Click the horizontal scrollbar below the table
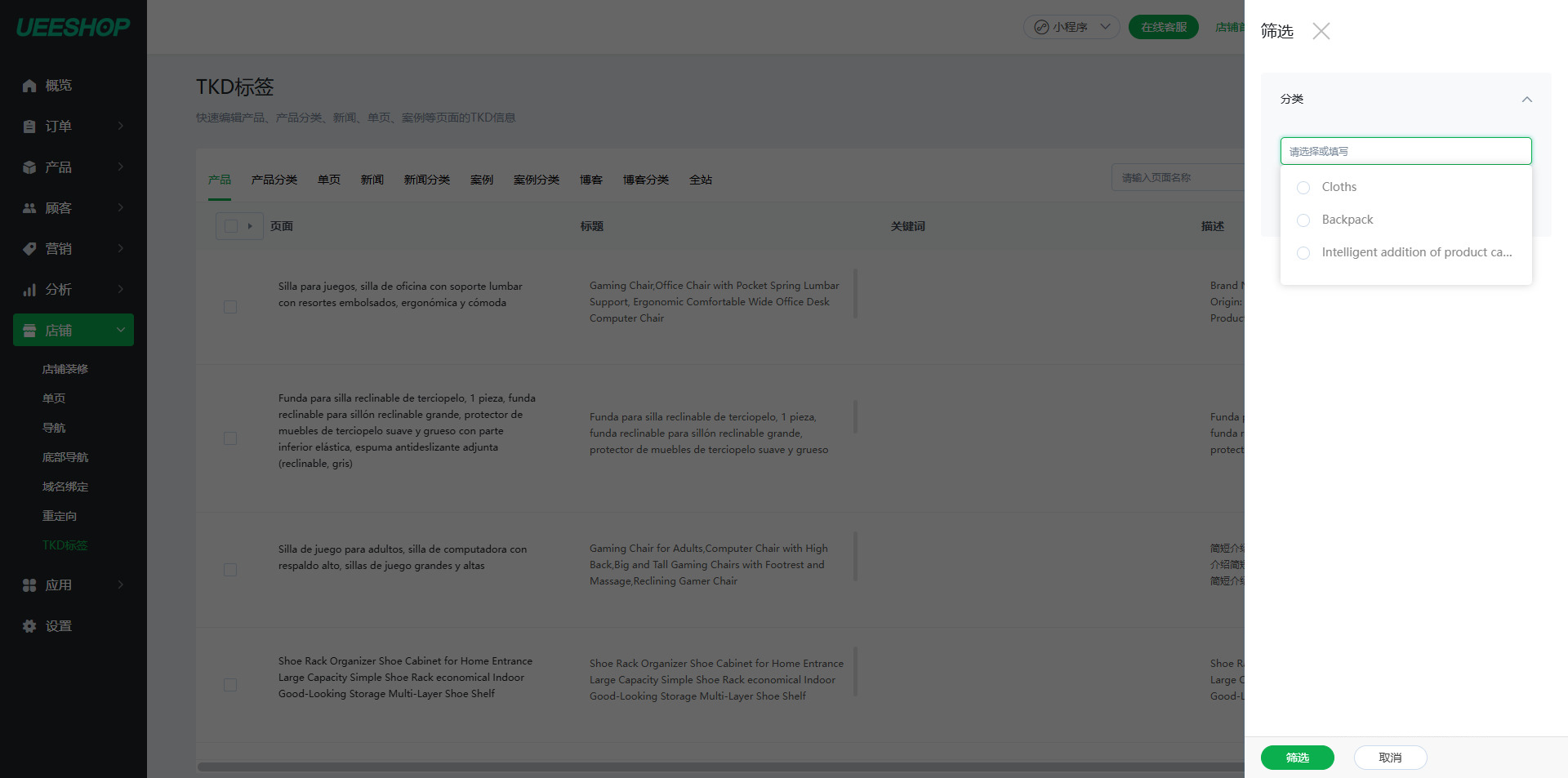Screen dimensions: 1568x778 pos(719,767)
